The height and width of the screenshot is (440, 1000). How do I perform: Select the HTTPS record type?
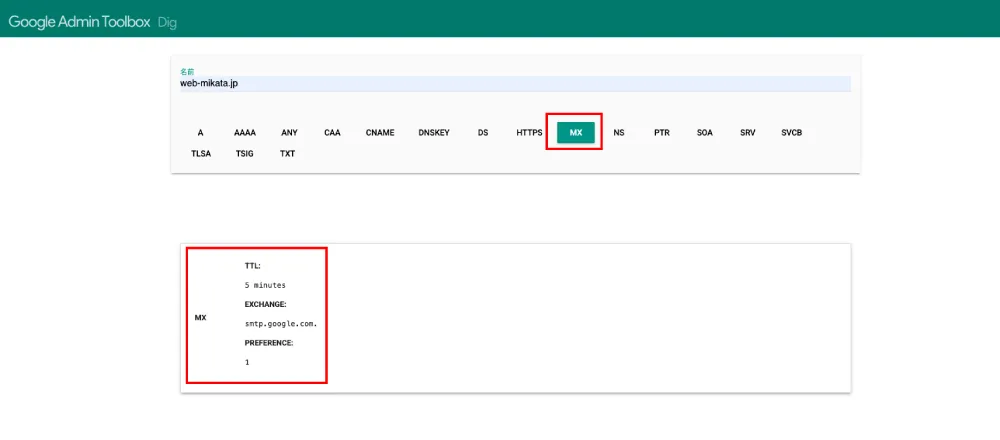click(x=529, y=133)
